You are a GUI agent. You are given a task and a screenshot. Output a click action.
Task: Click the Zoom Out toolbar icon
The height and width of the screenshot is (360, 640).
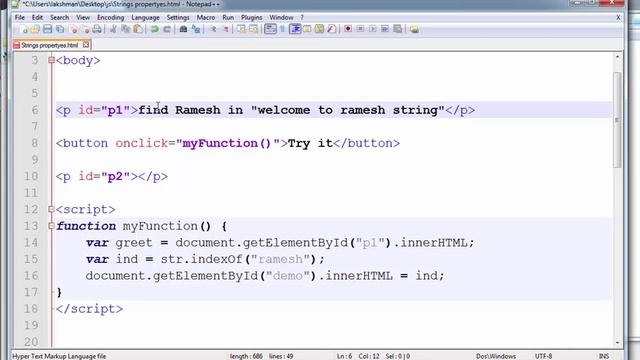(x=225, y=29)
